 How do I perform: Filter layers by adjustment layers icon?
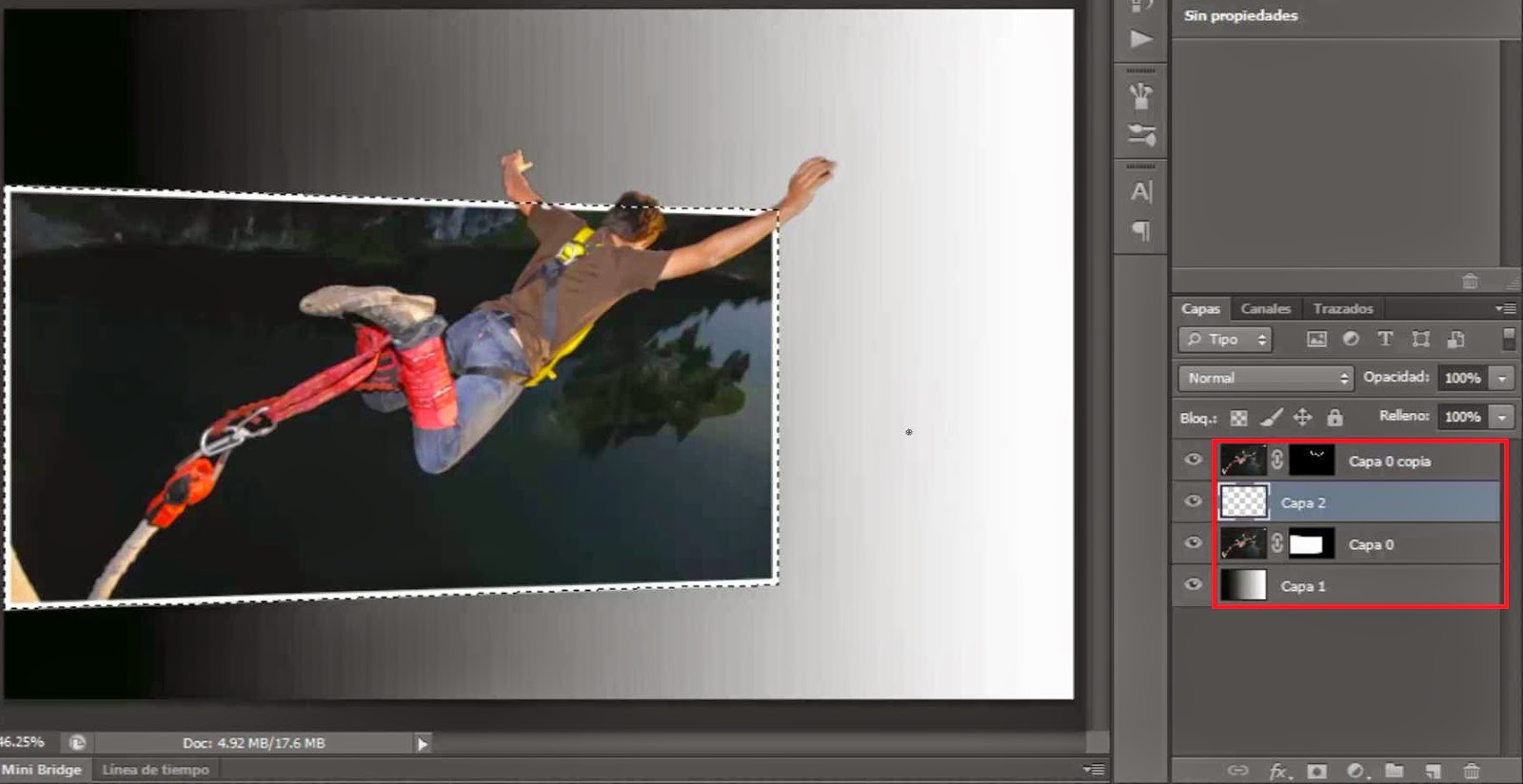[1351, 339]
